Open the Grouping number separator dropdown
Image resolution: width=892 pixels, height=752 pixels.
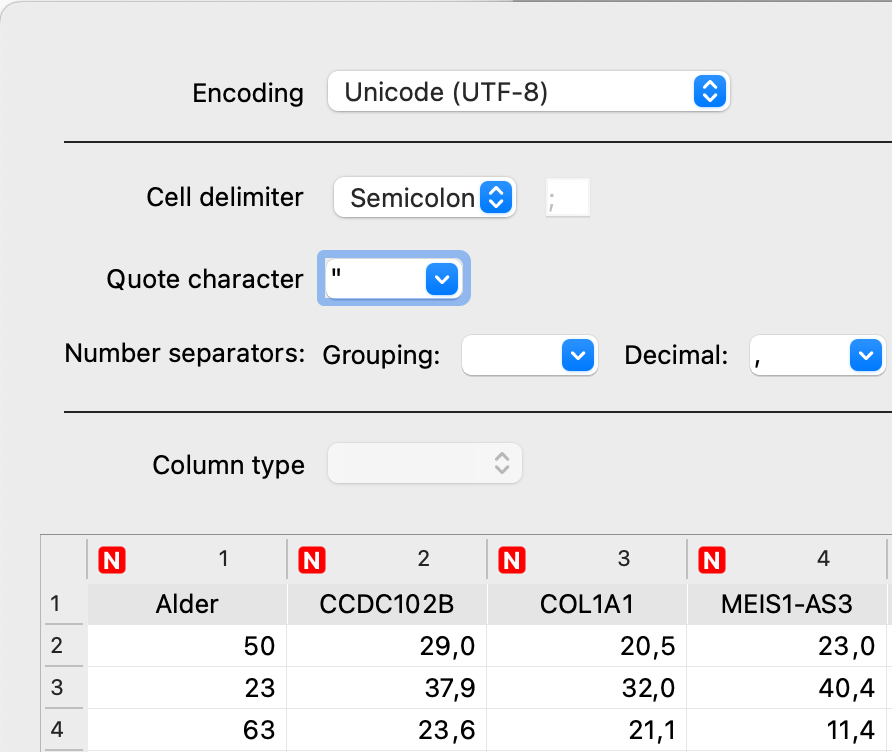576,356
